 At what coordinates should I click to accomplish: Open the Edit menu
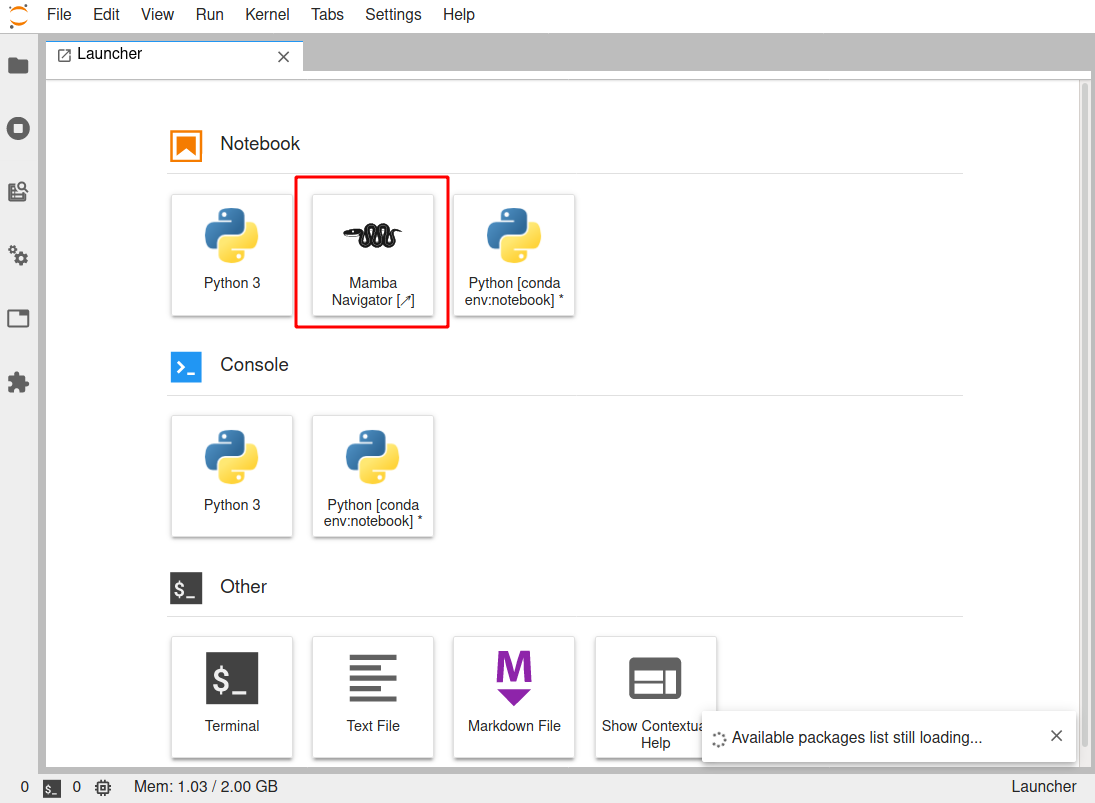click(106, 15)
